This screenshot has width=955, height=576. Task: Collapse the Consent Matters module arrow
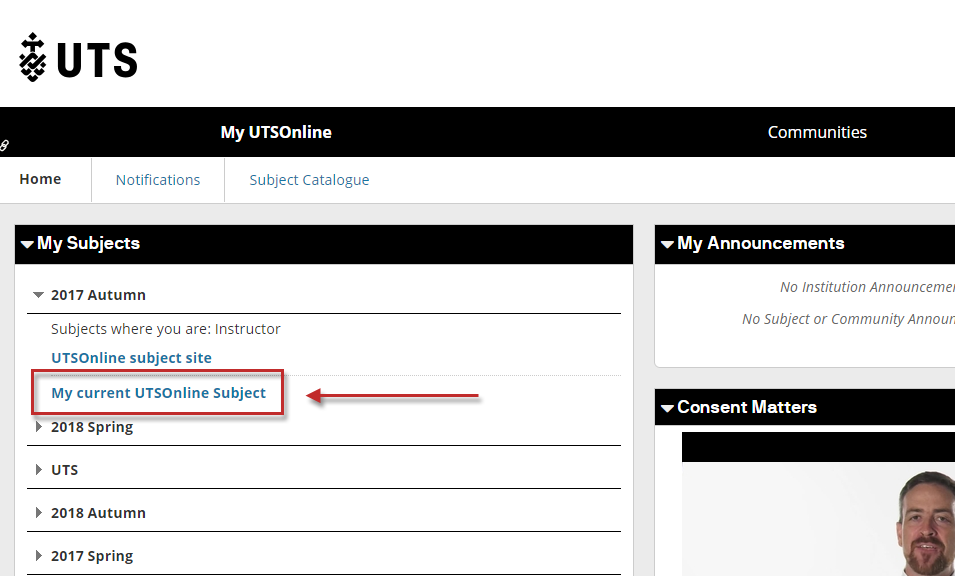coord(667,408)
